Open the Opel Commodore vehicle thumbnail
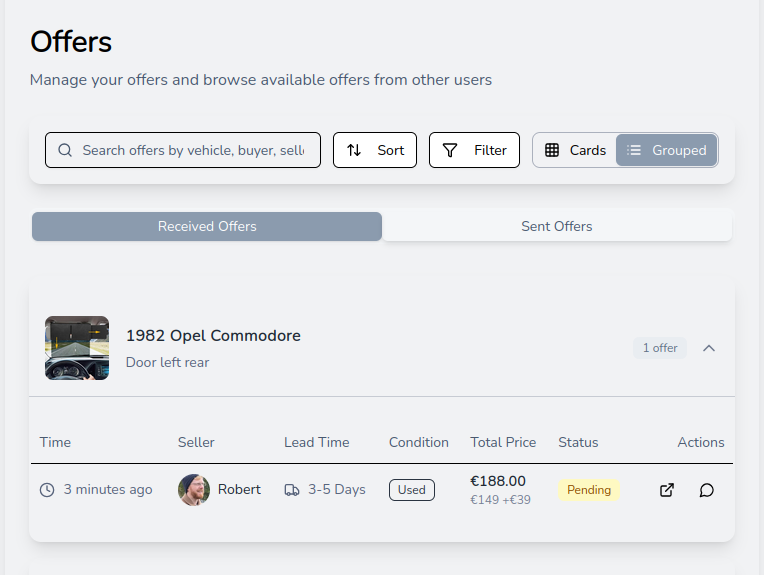Image resolution: width=764 pixels, height=575 pixels. tap(77, 348)
